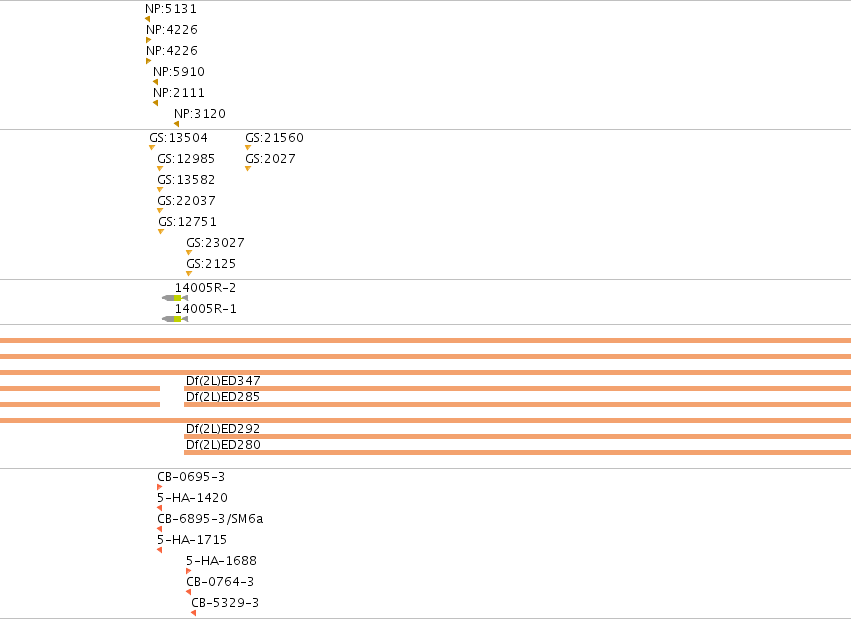Image resolution: width=851 pixels, height=619 pixels.
Task: Click the 14005R-1 RNAi amplicon glyph
Action: 175,319
